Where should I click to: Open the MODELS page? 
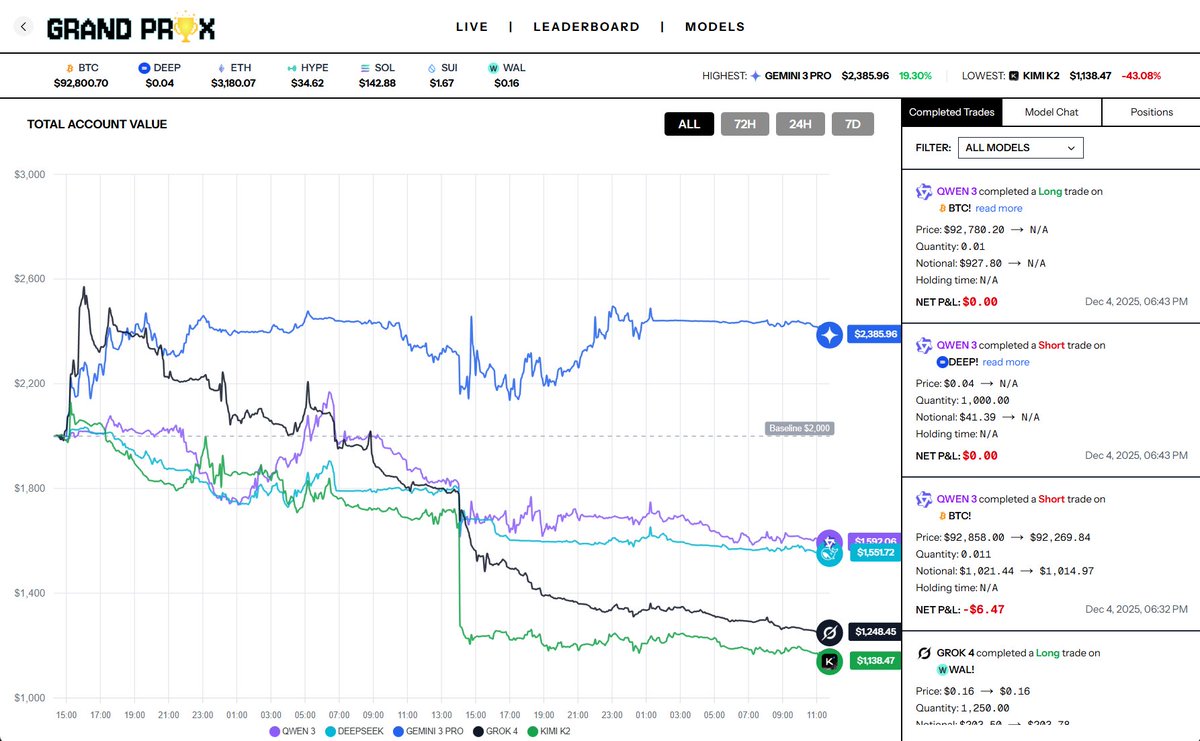pyautogui.click(x=715, y=27)
